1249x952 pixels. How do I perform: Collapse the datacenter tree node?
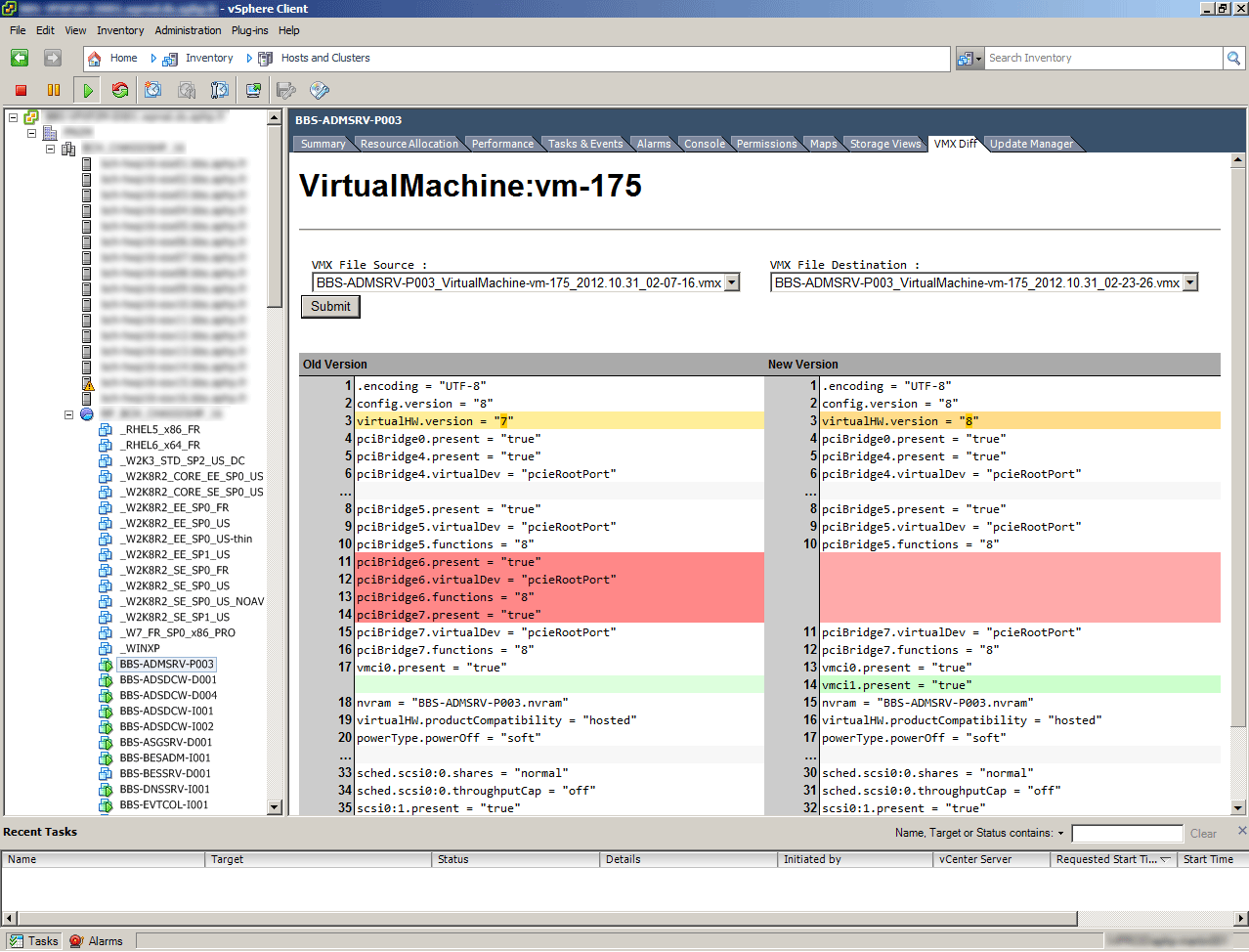pos(31,133)
